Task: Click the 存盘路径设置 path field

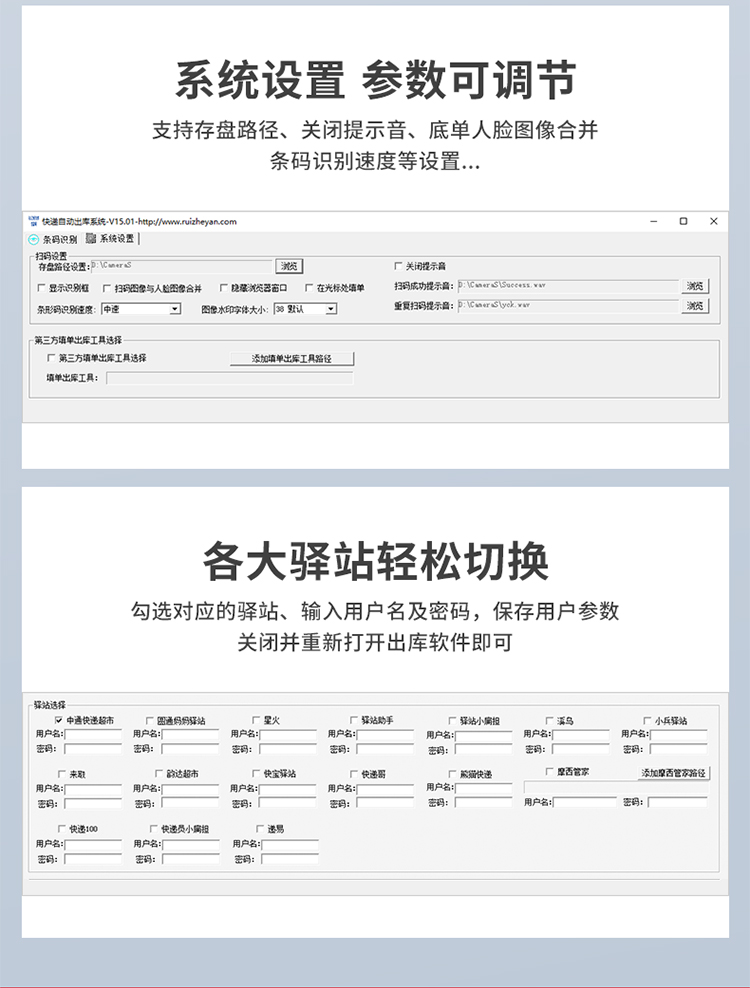Action: tap(182, 266)
